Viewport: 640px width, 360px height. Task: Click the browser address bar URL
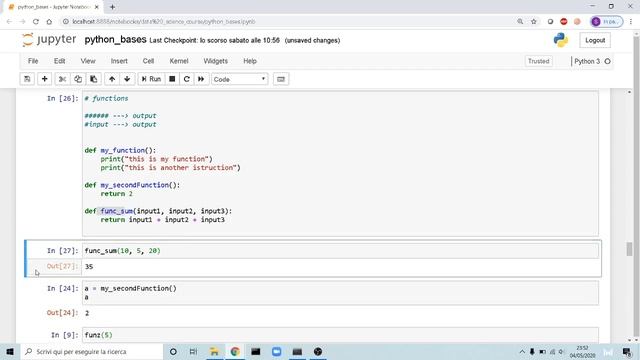pyautogui.click(x=164, y=22)
